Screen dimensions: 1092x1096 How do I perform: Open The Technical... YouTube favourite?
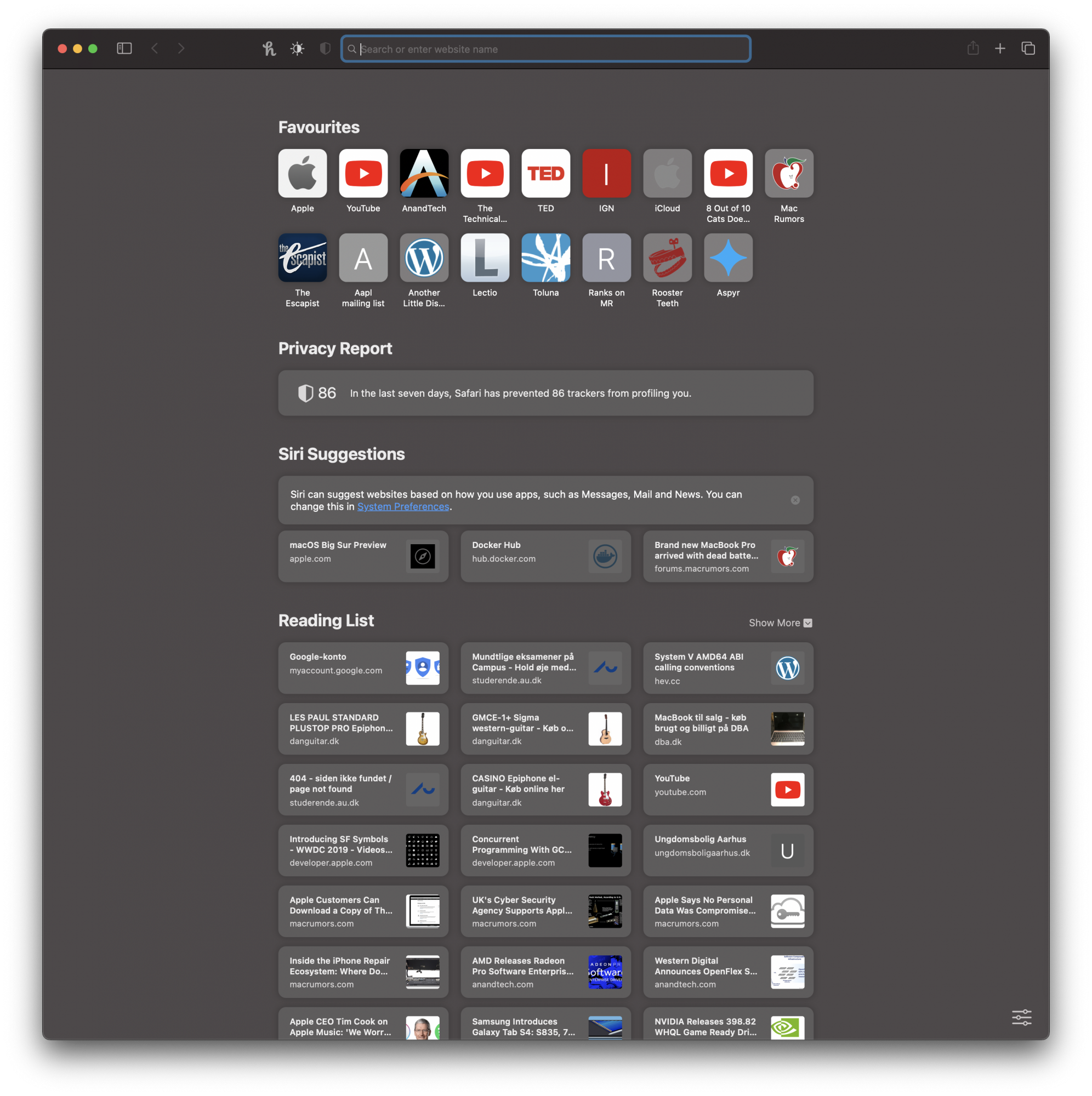click(x=485, y=174)
